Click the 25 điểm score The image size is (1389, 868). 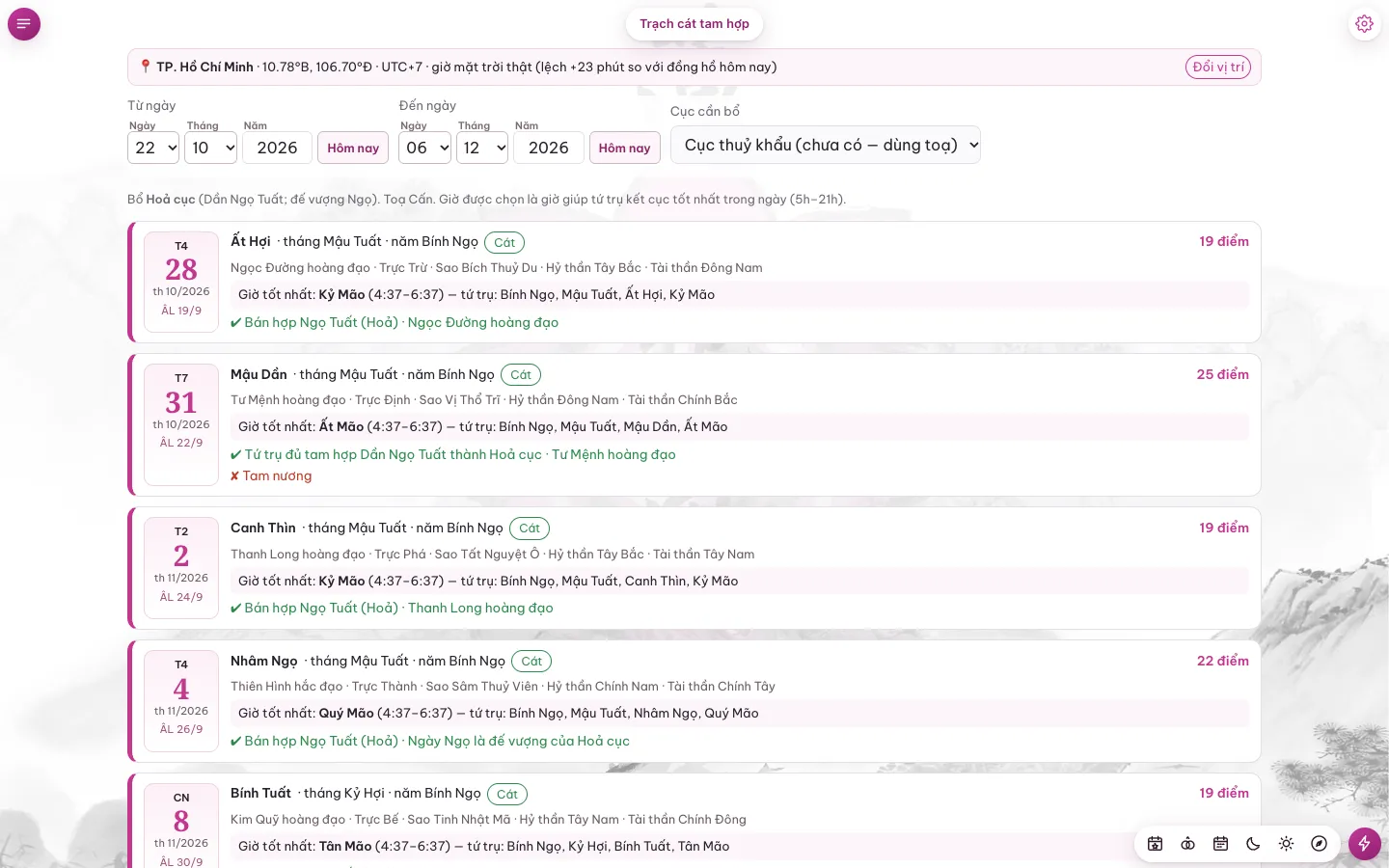click(1223, 374)
